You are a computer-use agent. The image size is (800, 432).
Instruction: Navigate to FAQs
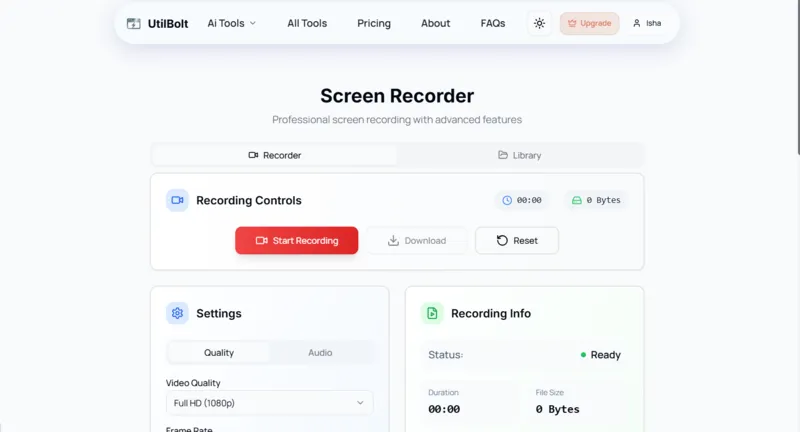pyautogui.click(x=493, y=23)
